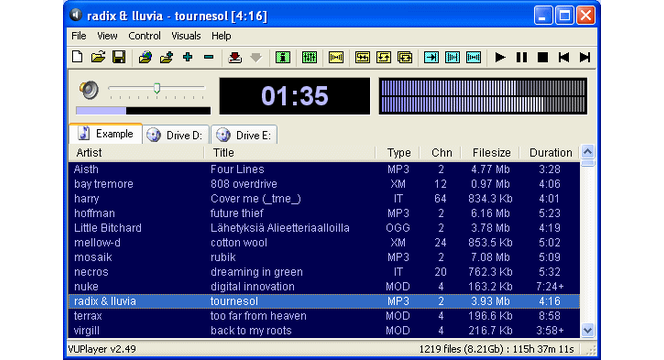The width and height of the screenshot is (664, 360).
Task: Sort playlist by Type column header
Action: click(398, 152)
